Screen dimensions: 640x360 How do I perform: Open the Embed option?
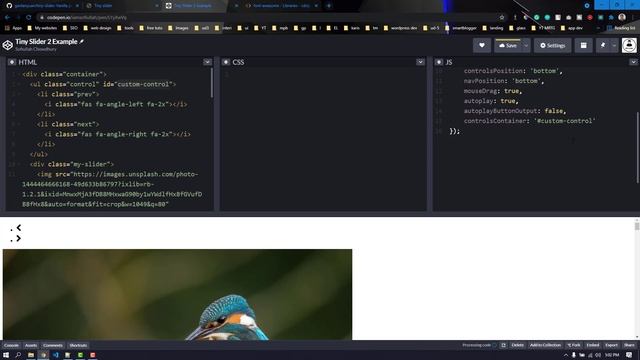point(593,345)
